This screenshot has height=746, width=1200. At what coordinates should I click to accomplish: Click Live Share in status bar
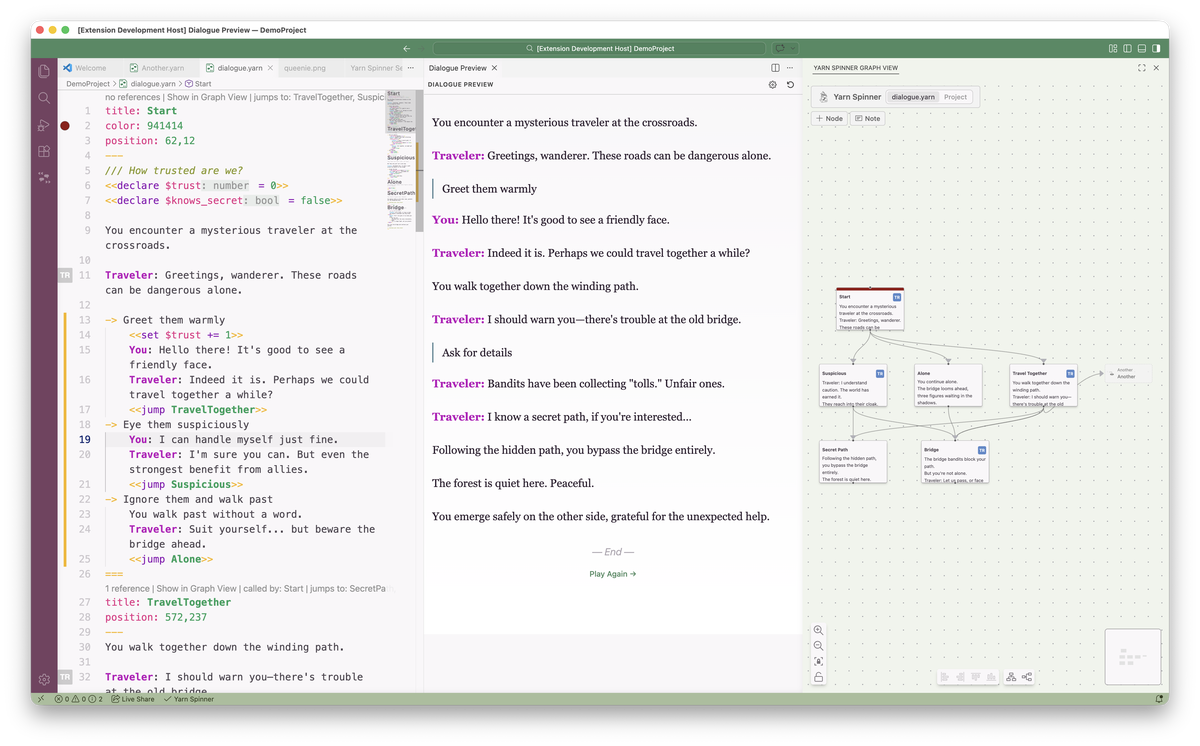[132, 699]
